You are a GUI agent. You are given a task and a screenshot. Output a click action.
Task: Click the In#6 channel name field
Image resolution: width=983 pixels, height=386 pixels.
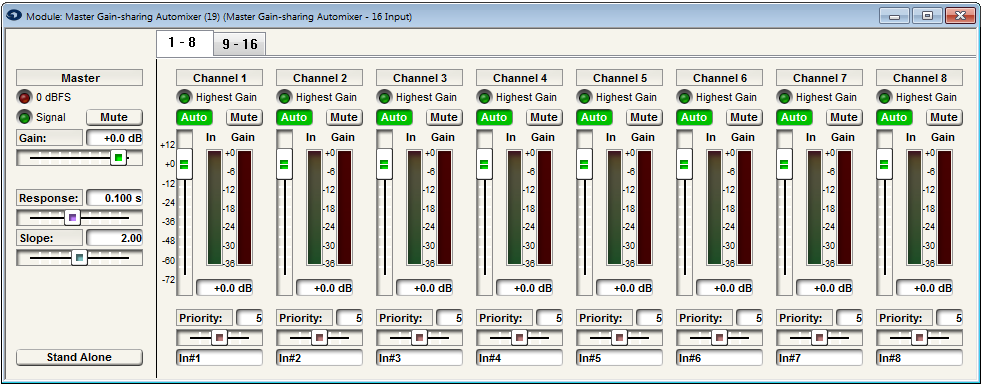(719, 358)
